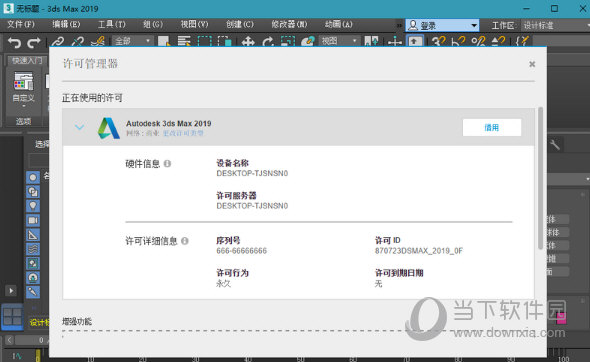Open the 选项 panel label dropdown

[23, 121]
